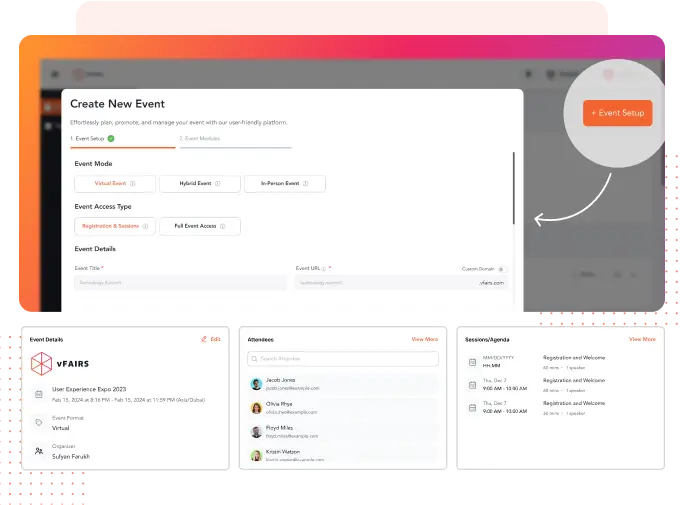Click the vFairs logo

coord(60,364)
